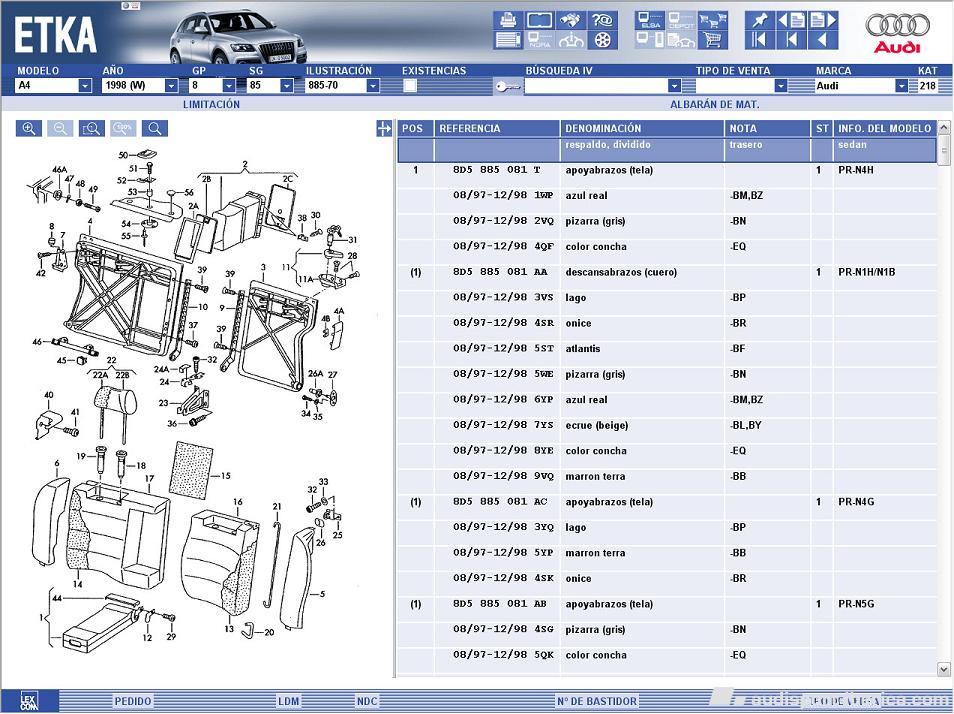
Task: Click the Denominación column header
Action: (642, 128)
